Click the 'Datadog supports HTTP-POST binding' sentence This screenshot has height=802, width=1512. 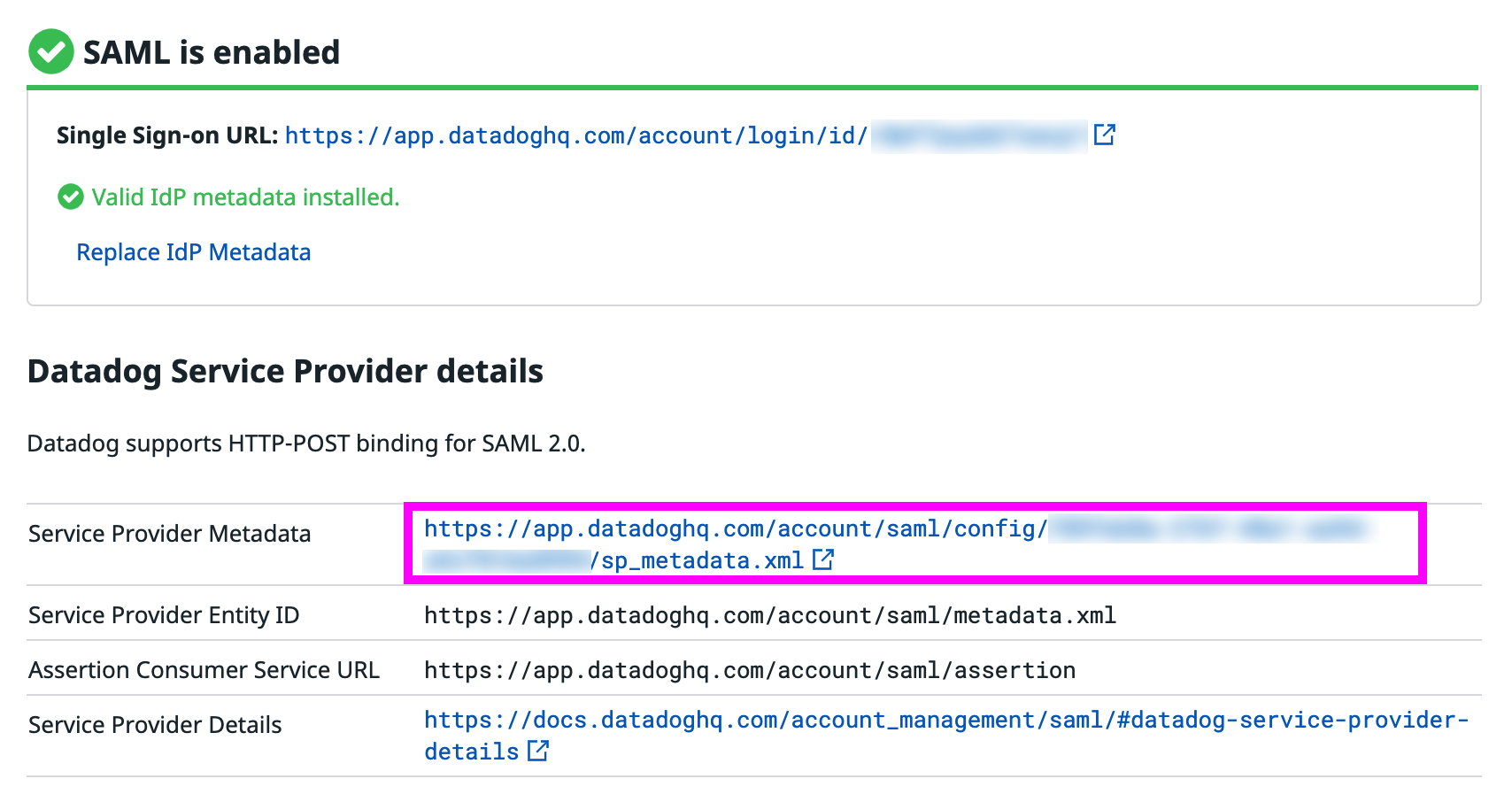(x=306, y=443)
